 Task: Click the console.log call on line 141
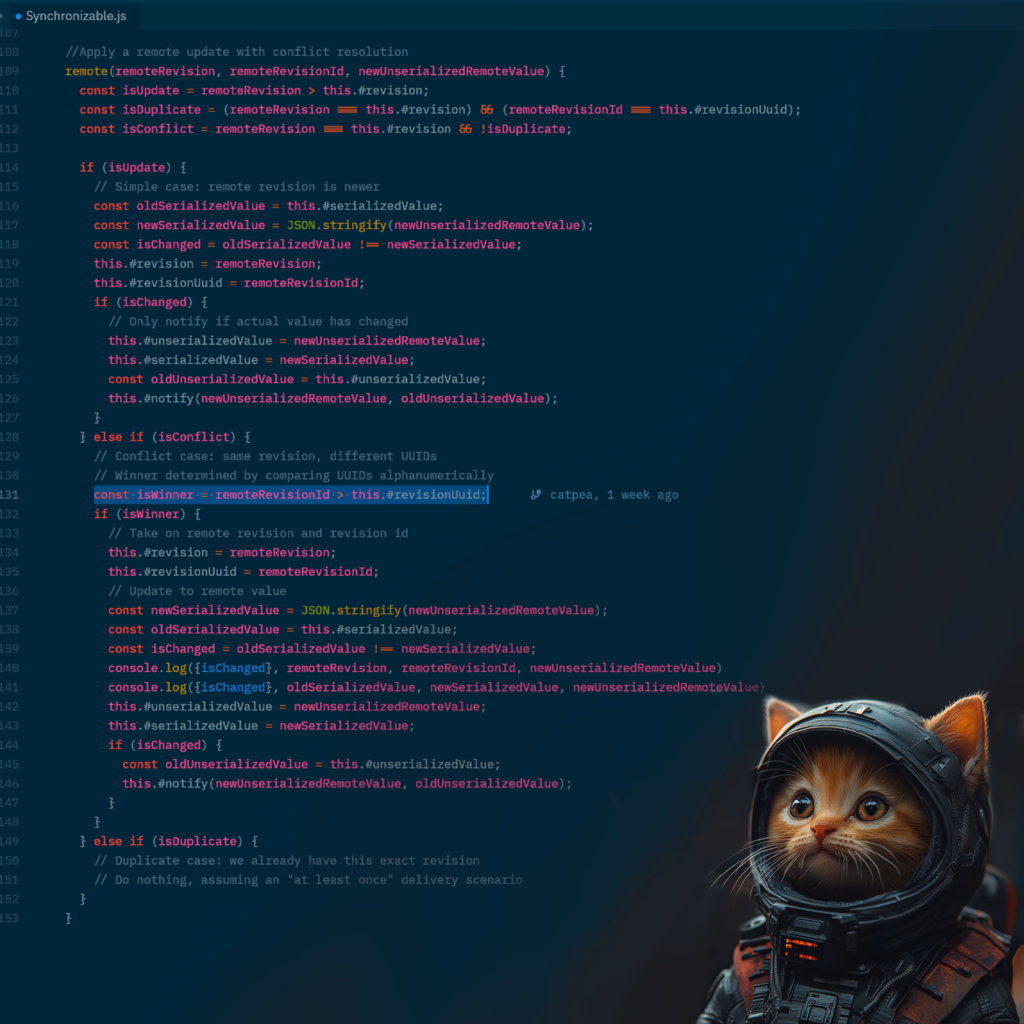click(x=147, y=687)
